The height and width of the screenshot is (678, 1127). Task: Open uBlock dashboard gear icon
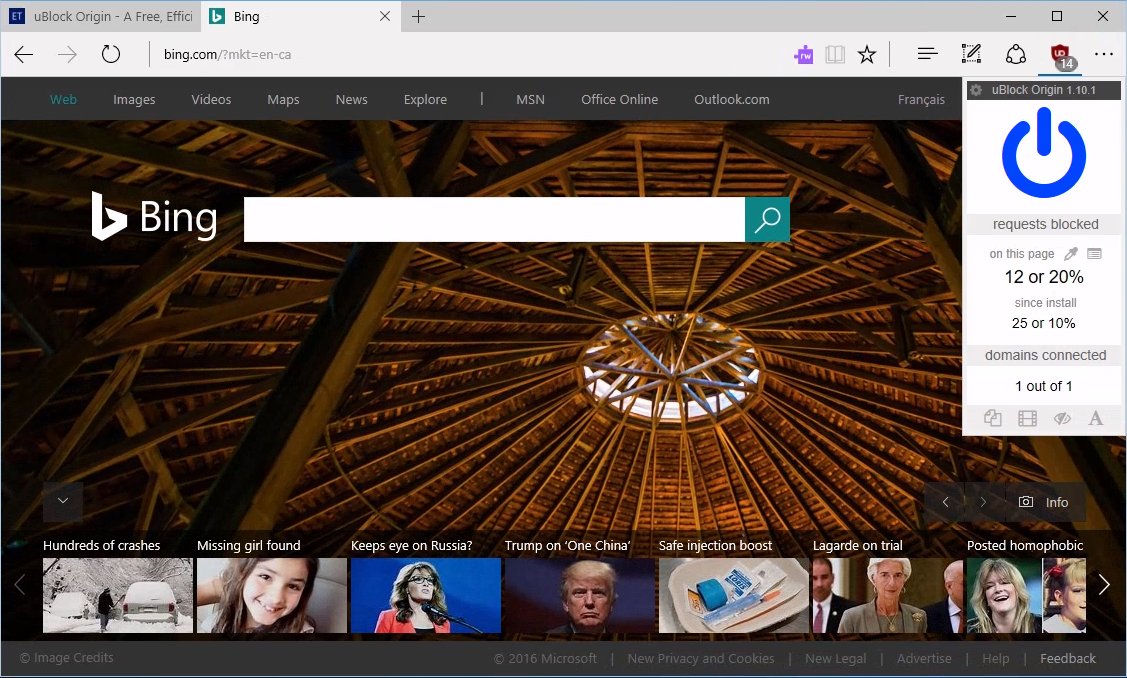(976, 91)
